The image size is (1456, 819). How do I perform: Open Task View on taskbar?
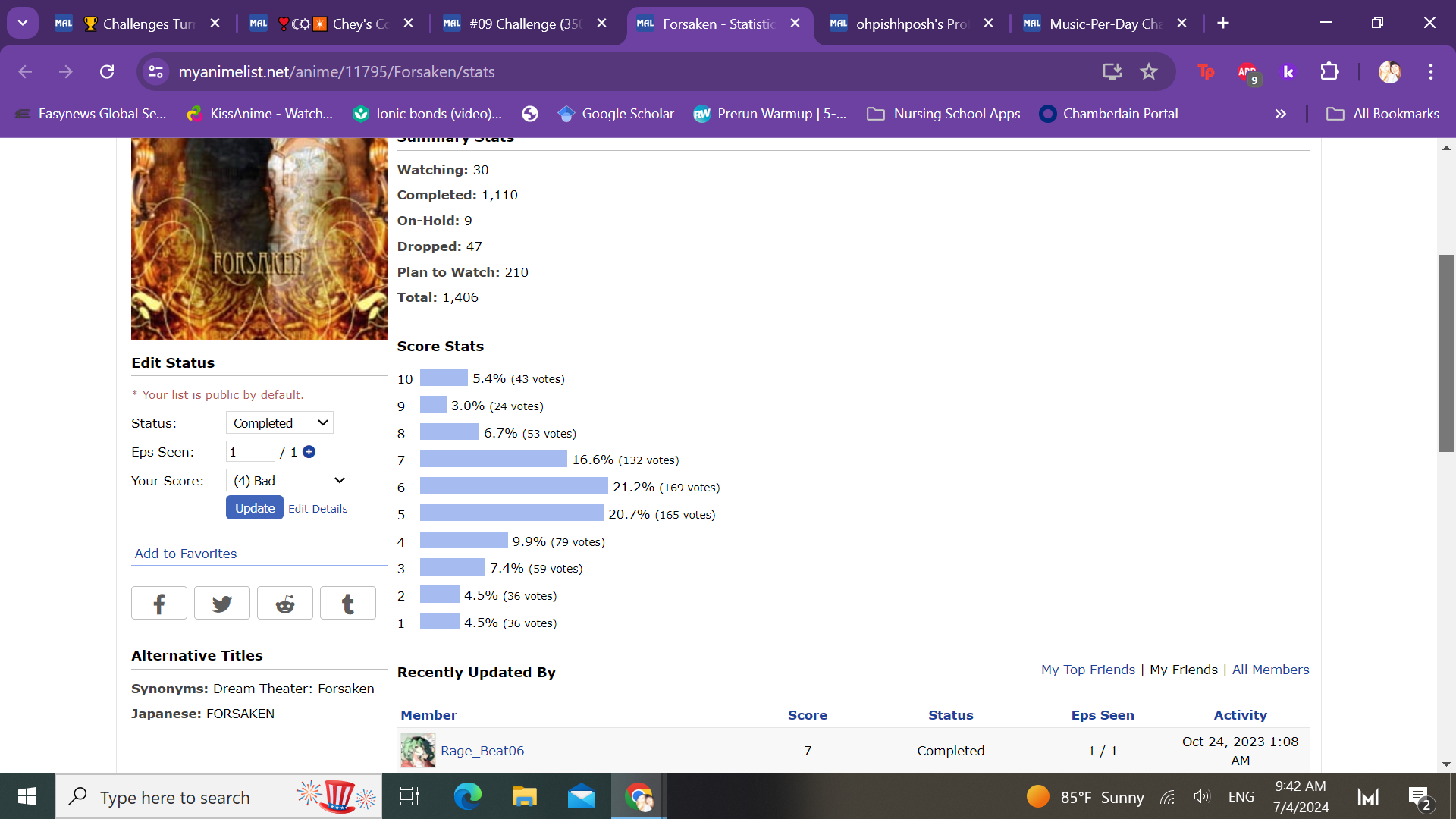tap(409, 796)
